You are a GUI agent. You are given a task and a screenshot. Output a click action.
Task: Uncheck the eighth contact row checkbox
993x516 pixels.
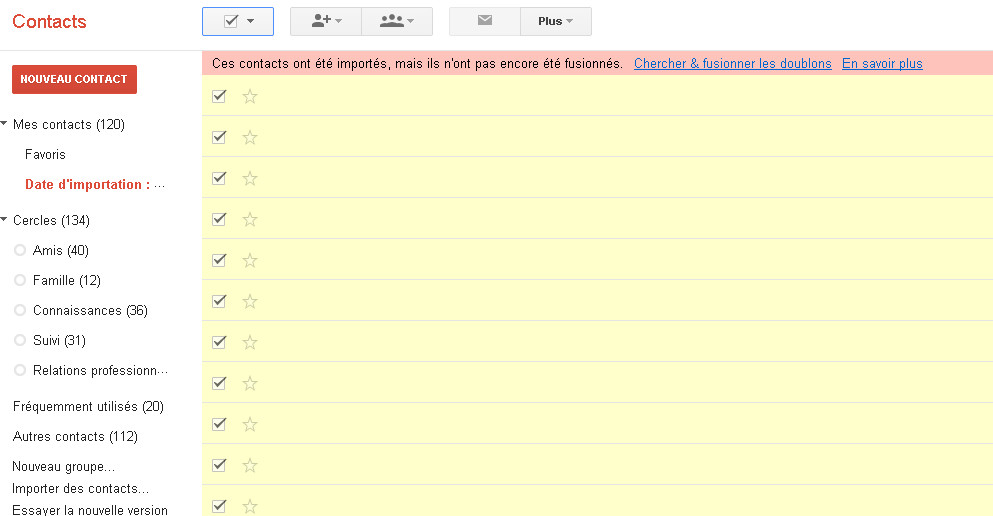coord(219,383)
